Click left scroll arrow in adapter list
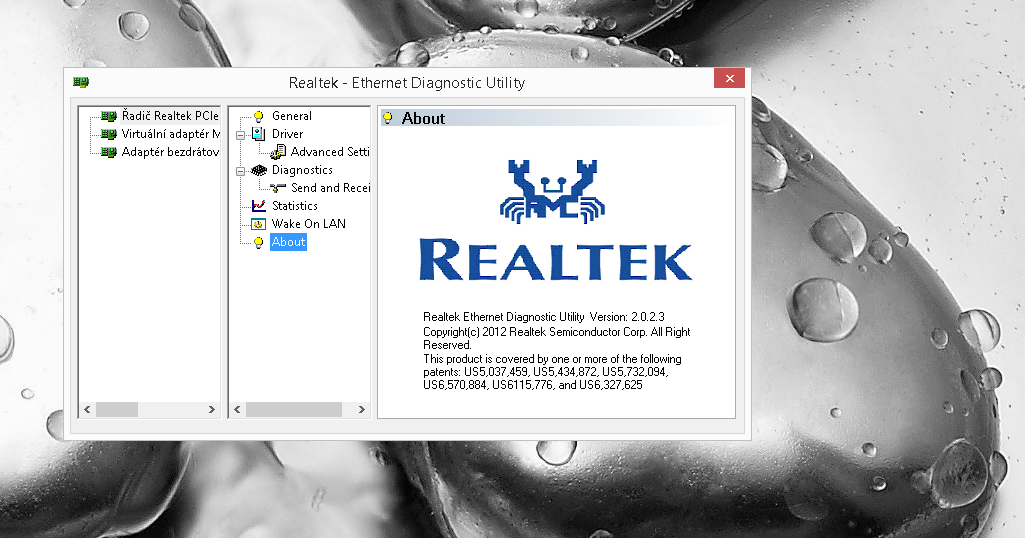Screen dimensions: 1025x538 (x=87, y=409)
